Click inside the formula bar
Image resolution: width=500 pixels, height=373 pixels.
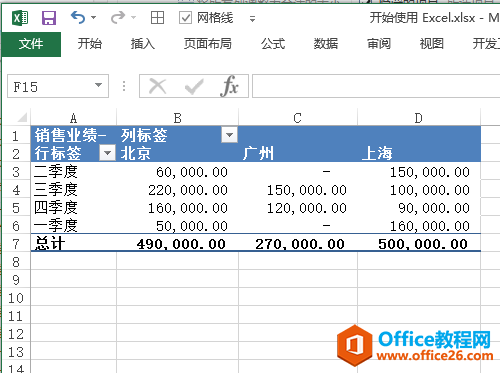[376, 86]
